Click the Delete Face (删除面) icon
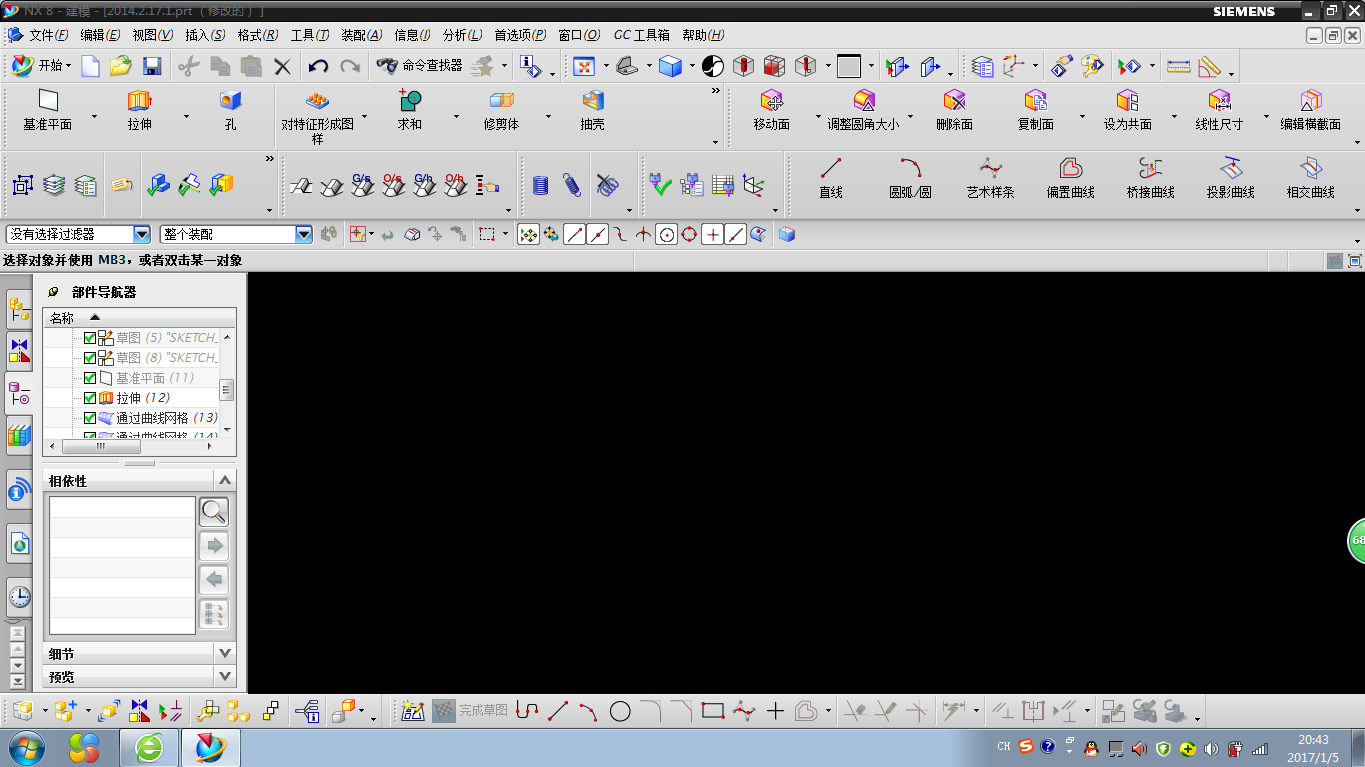This screenshot has height=767, width=1365. tap(954, 100)
